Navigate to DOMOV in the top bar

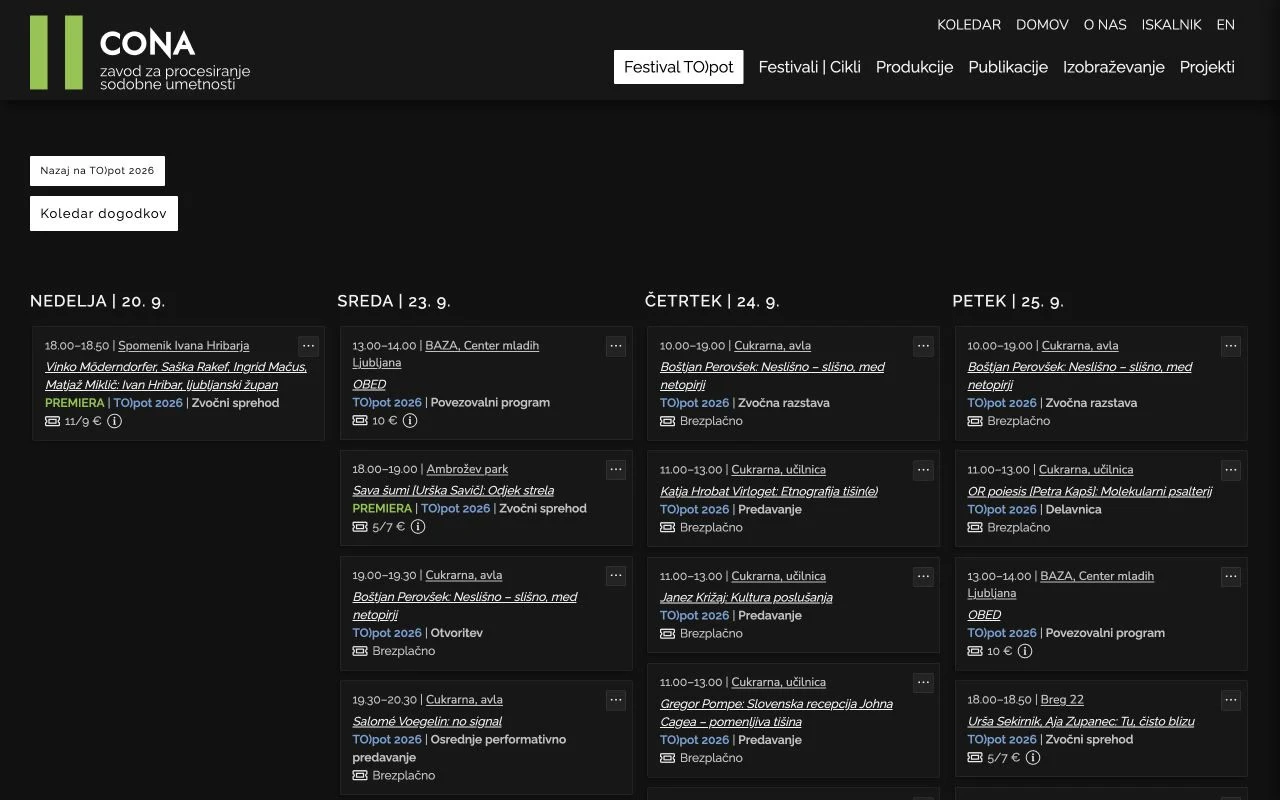(x=1042, y=25)
